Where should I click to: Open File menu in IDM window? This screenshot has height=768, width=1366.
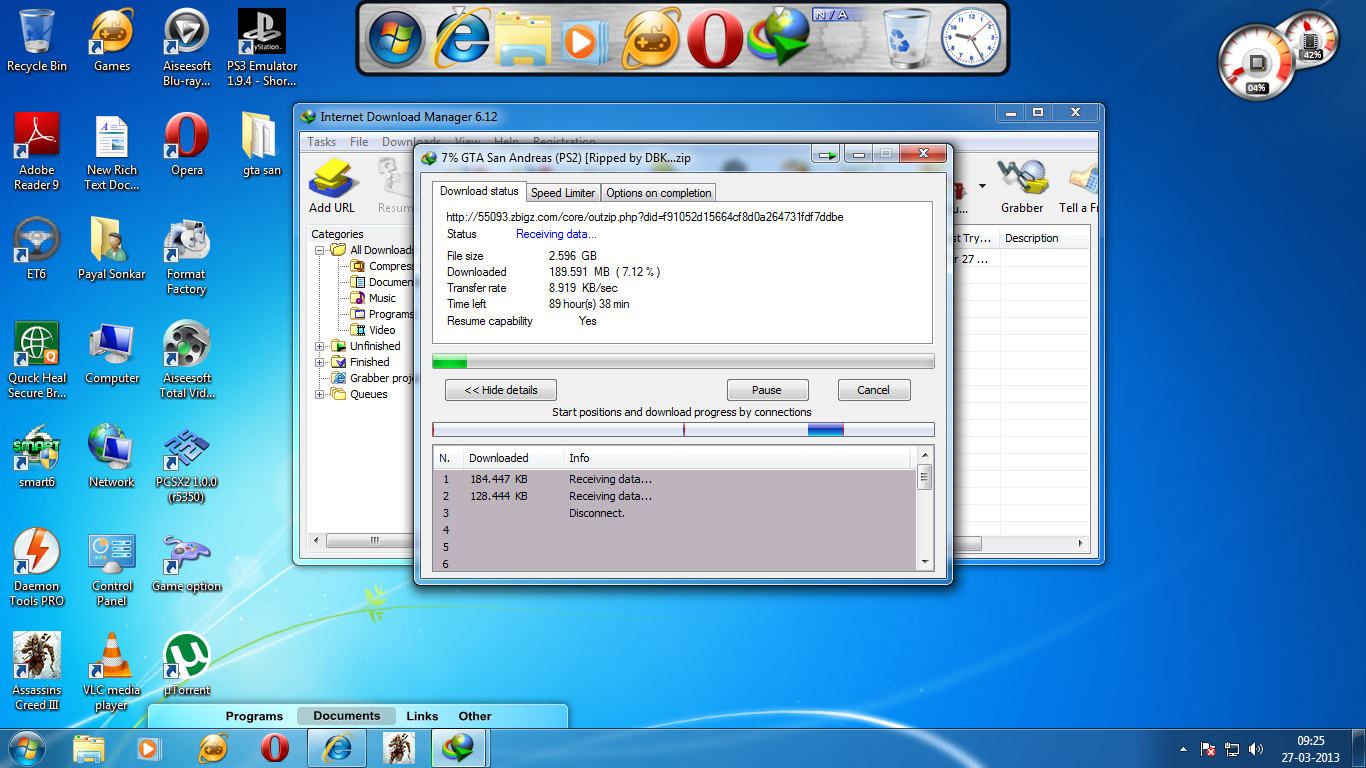359,142
